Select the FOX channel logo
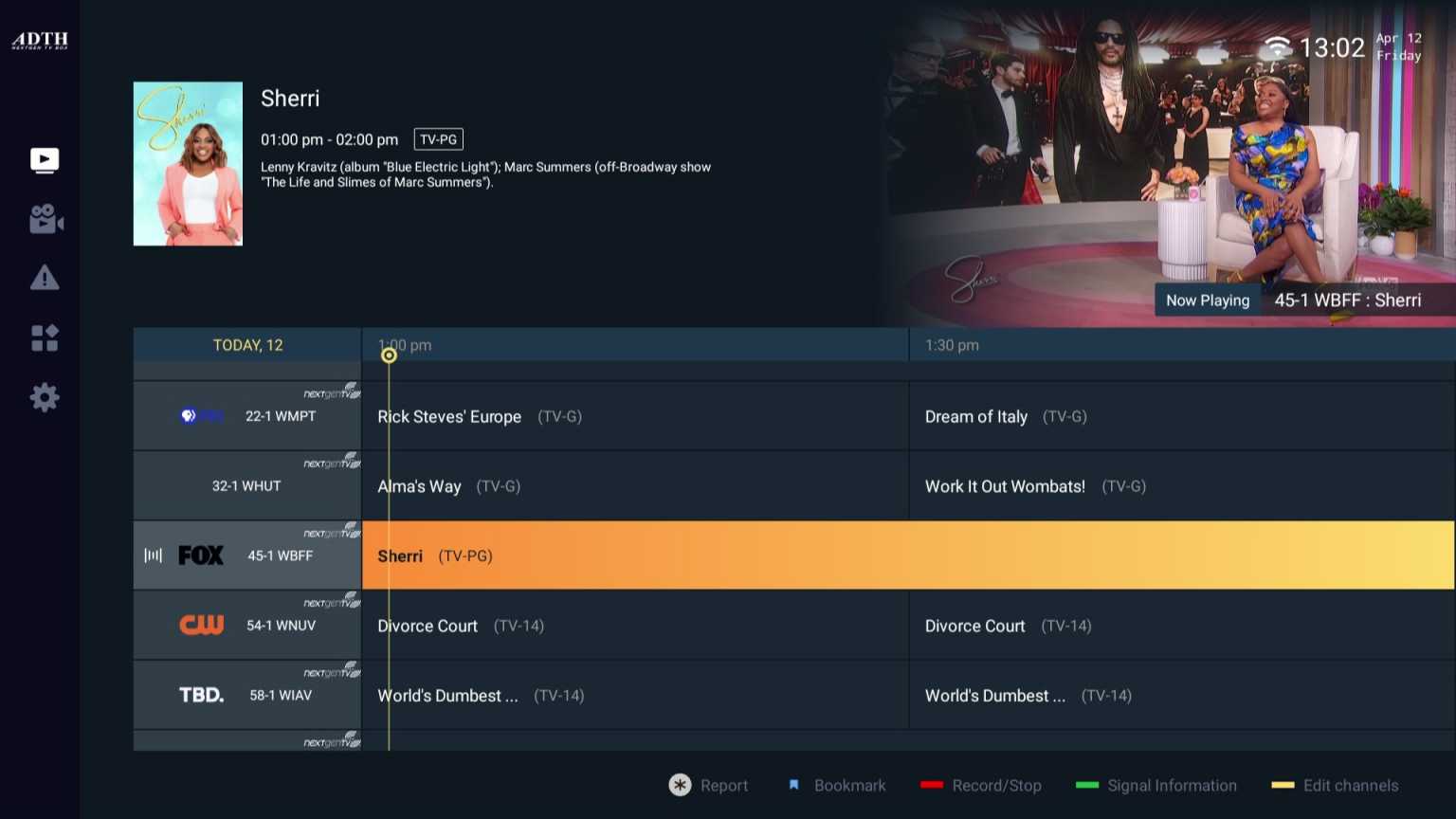Viewport: 1456px width, 819px height. coord(201,555)
